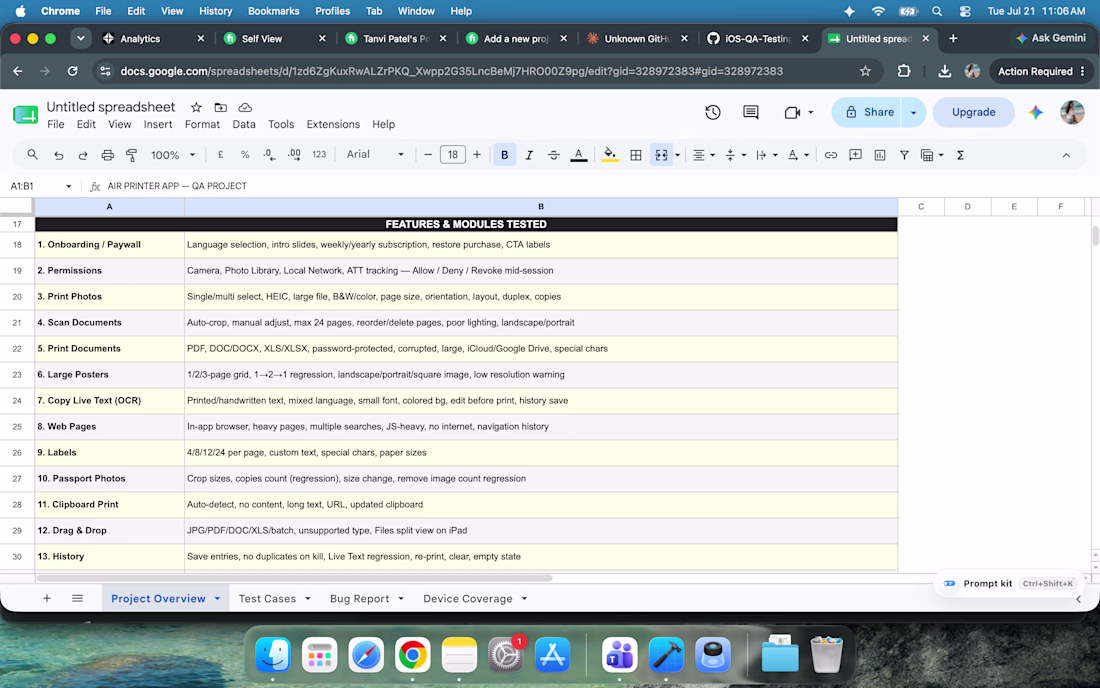Decrease decimal places
This screenshot has height=688, width=1100.
tap(269, 155)
